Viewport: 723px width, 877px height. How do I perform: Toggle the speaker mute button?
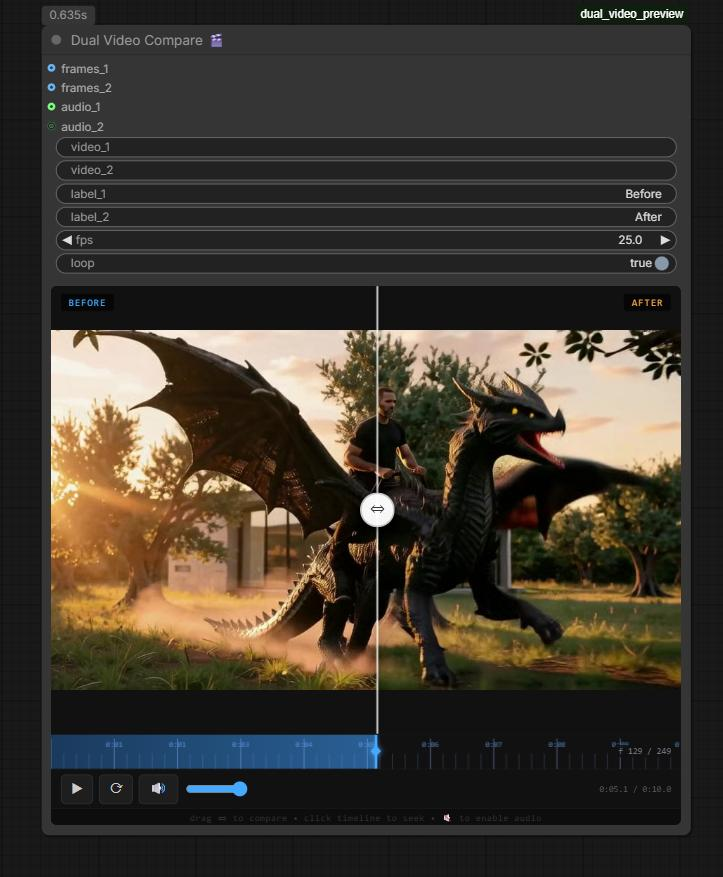(x=158, y=789)
